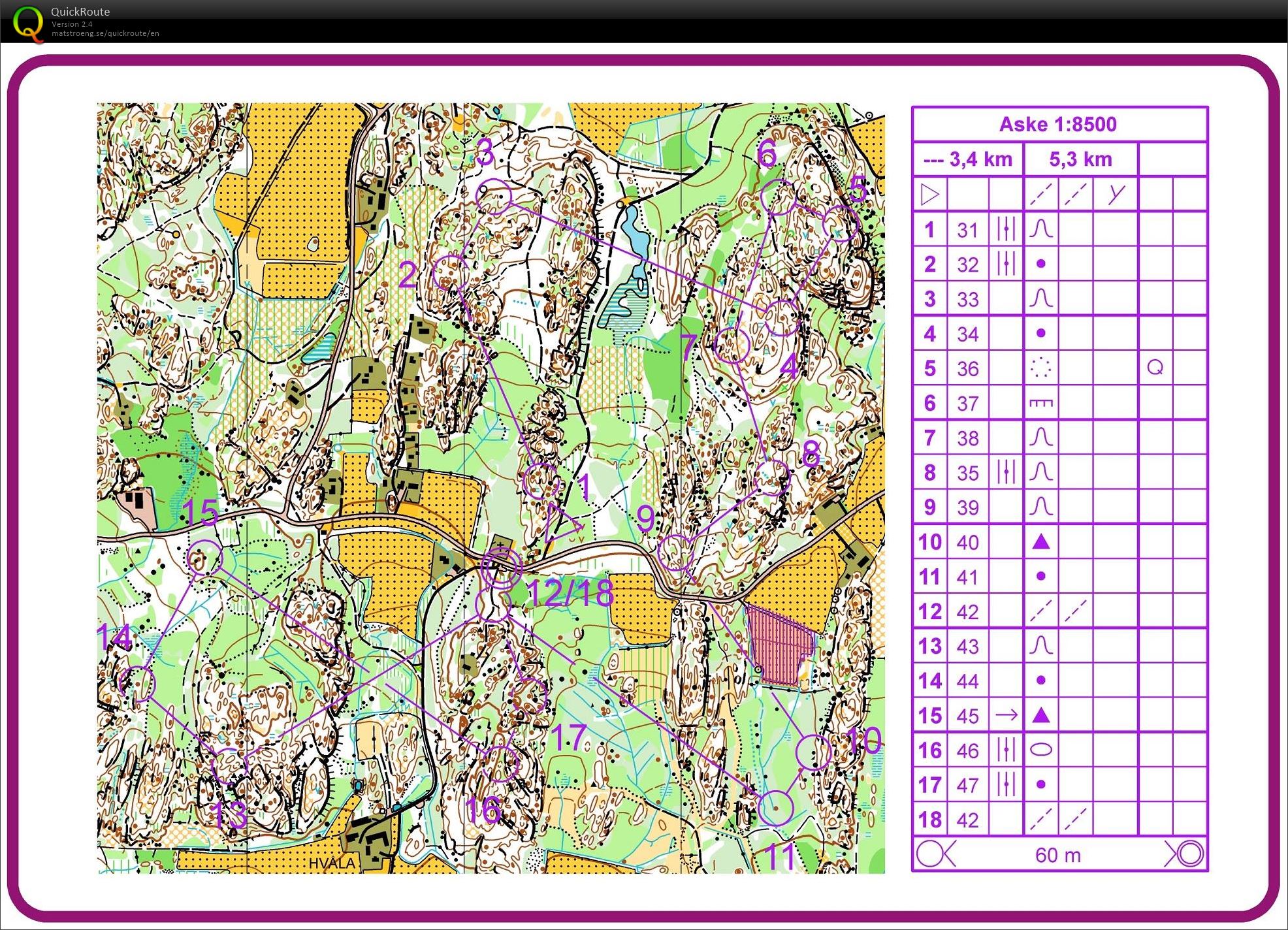Image resolution: width=1288 pixels, height=930 pixels.
Task: Click the between-bars symbol in row 17
Action: tap(1006, 784)
